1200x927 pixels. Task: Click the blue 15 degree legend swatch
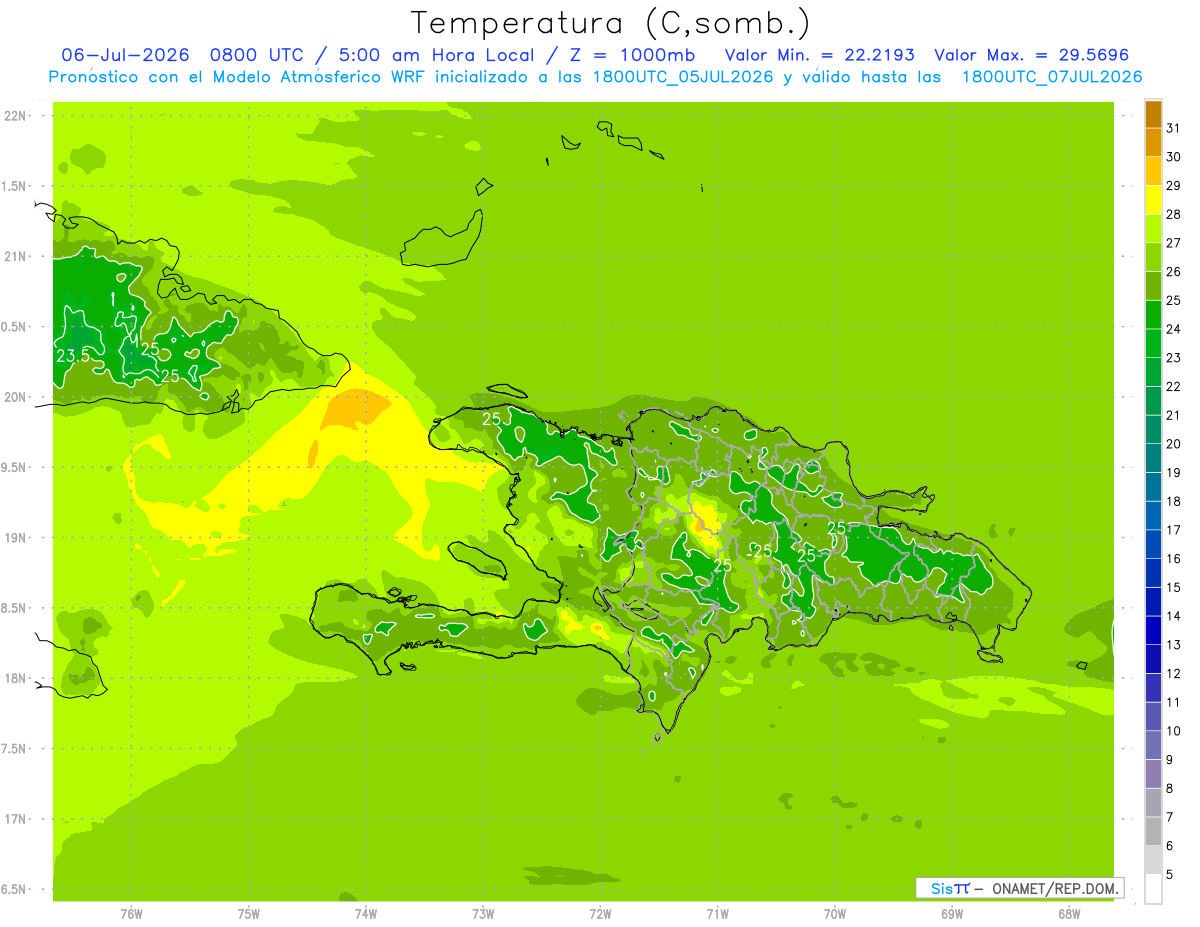click(1153, 573)
